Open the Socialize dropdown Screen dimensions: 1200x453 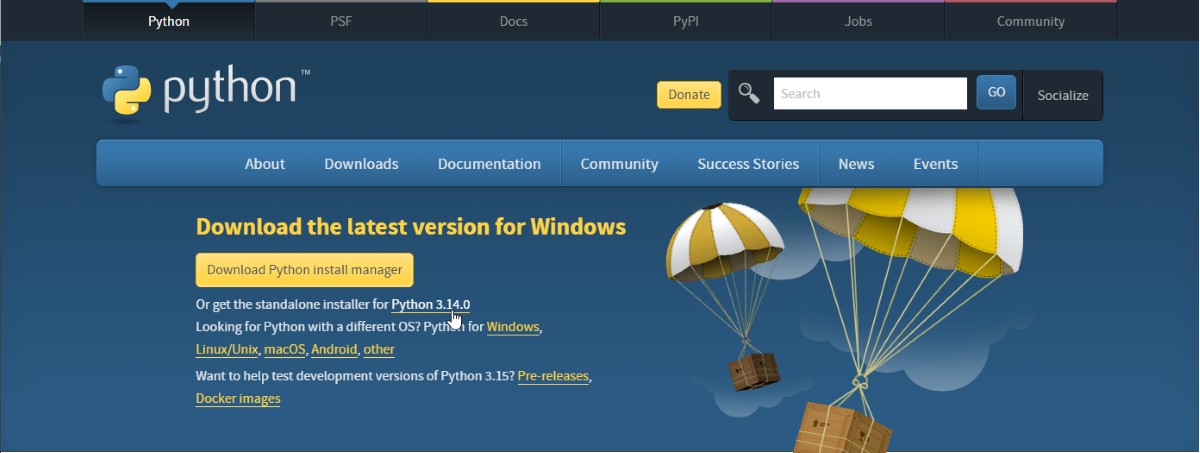pyautogui.click(x=1062, y=95)
